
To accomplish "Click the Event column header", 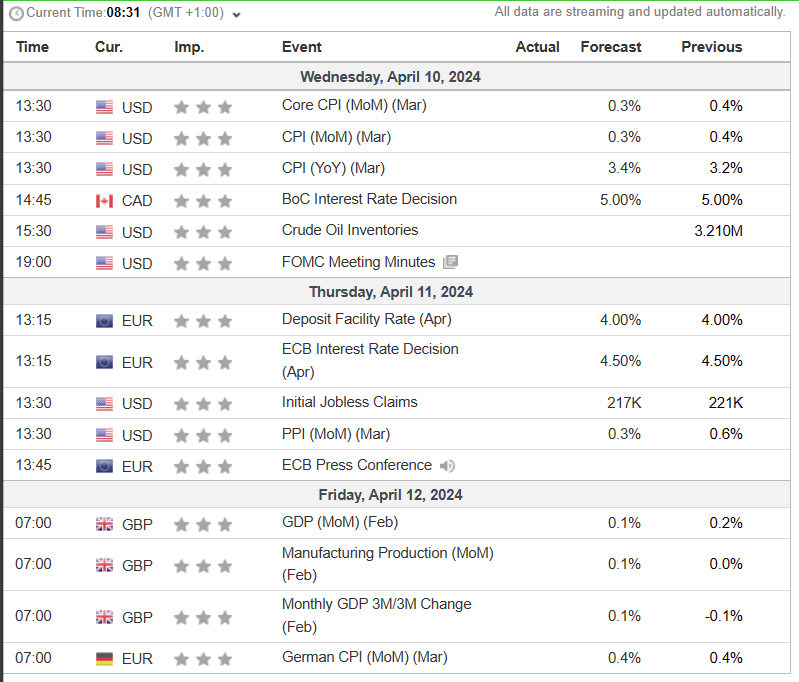I will 301,47.
